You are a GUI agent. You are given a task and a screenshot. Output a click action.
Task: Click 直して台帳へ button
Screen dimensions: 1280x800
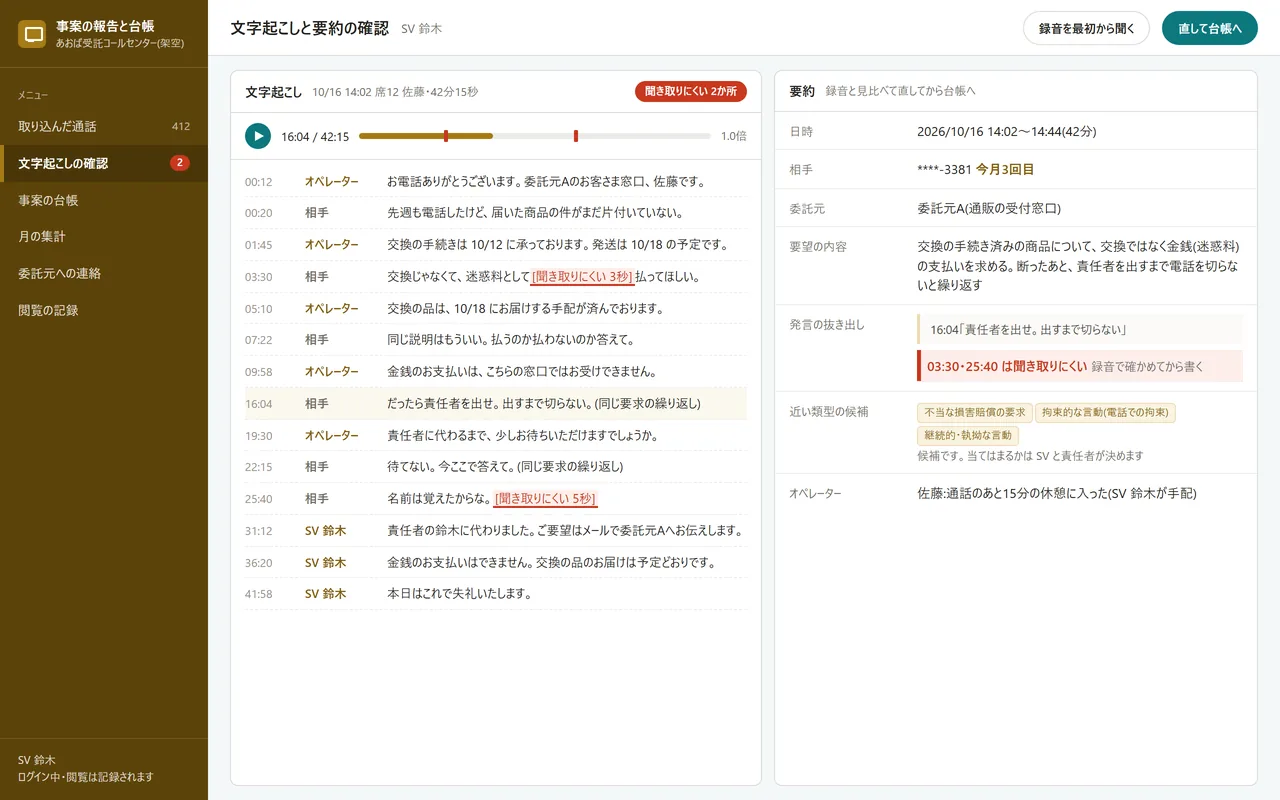coord(1210,28)
